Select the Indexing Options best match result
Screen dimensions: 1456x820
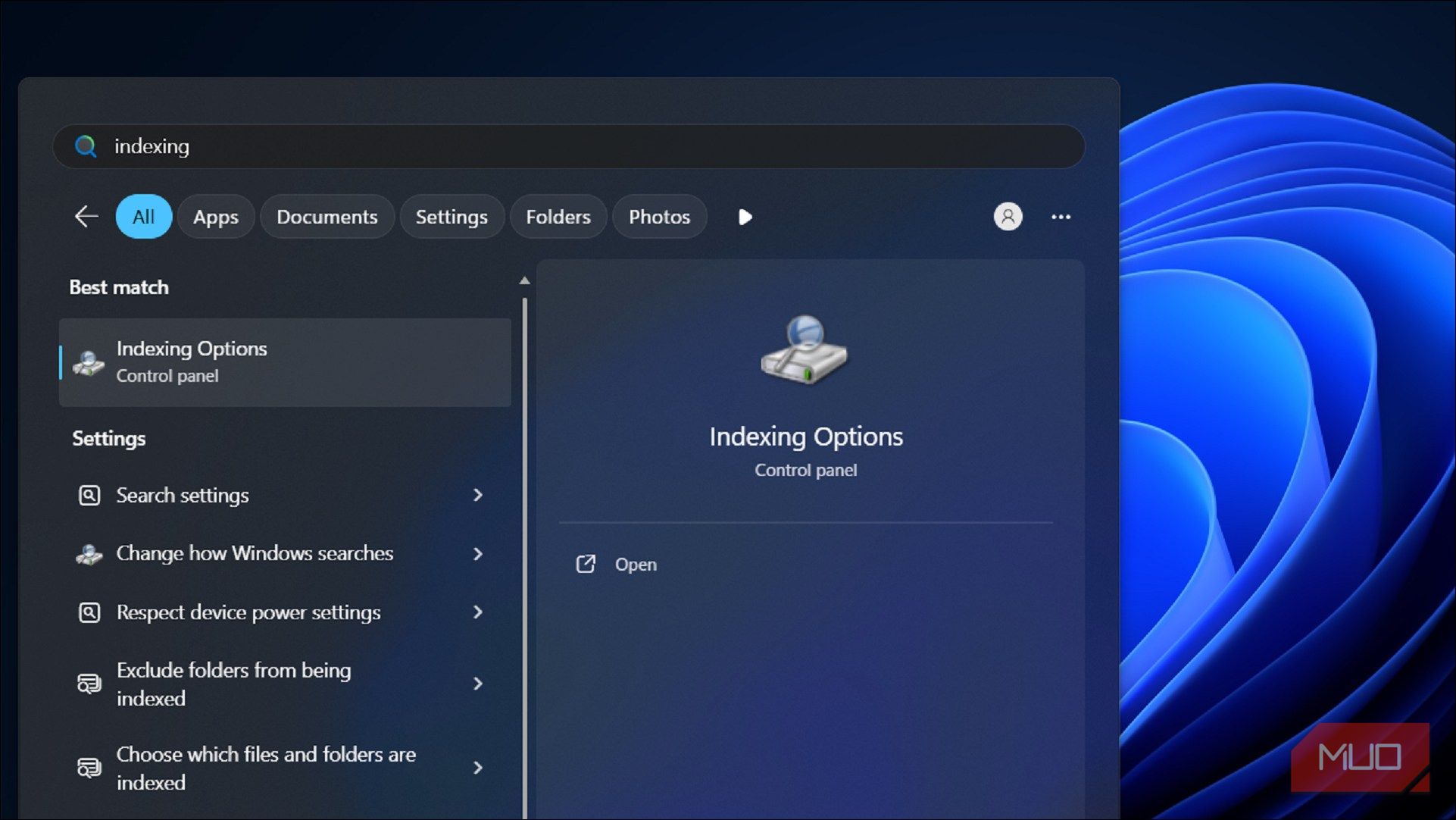point(285,362)
